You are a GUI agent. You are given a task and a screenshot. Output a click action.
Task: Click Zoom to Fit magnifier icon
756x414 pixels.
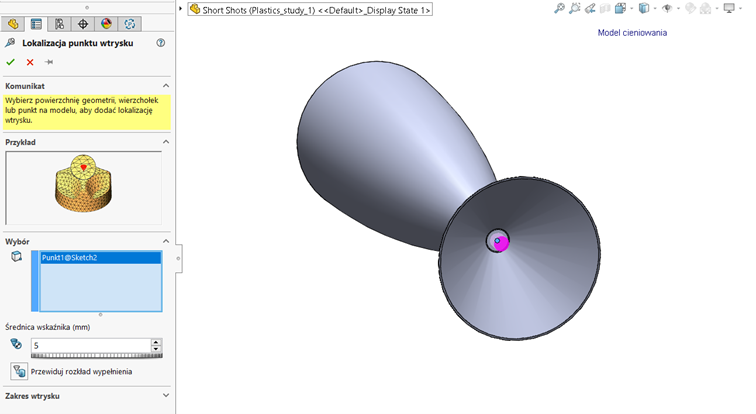click(x=559, y=8)
